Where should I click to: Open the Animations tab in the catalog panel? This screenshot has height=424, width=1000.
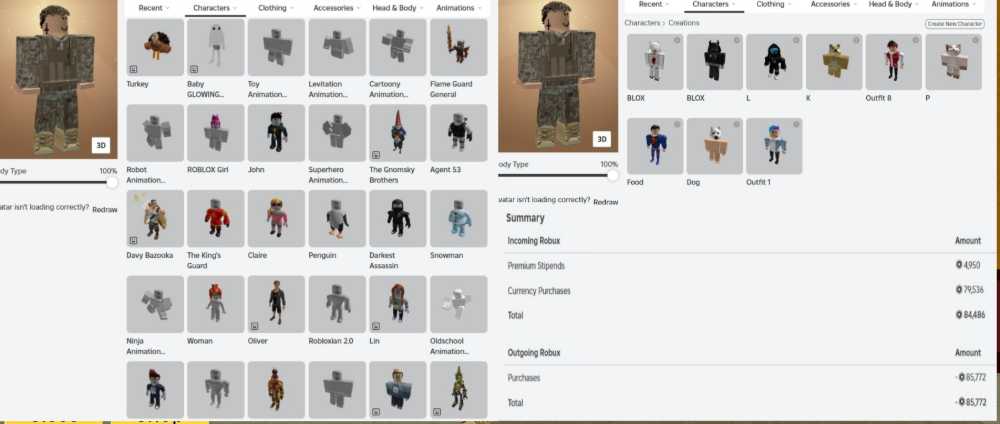[459, 8]
